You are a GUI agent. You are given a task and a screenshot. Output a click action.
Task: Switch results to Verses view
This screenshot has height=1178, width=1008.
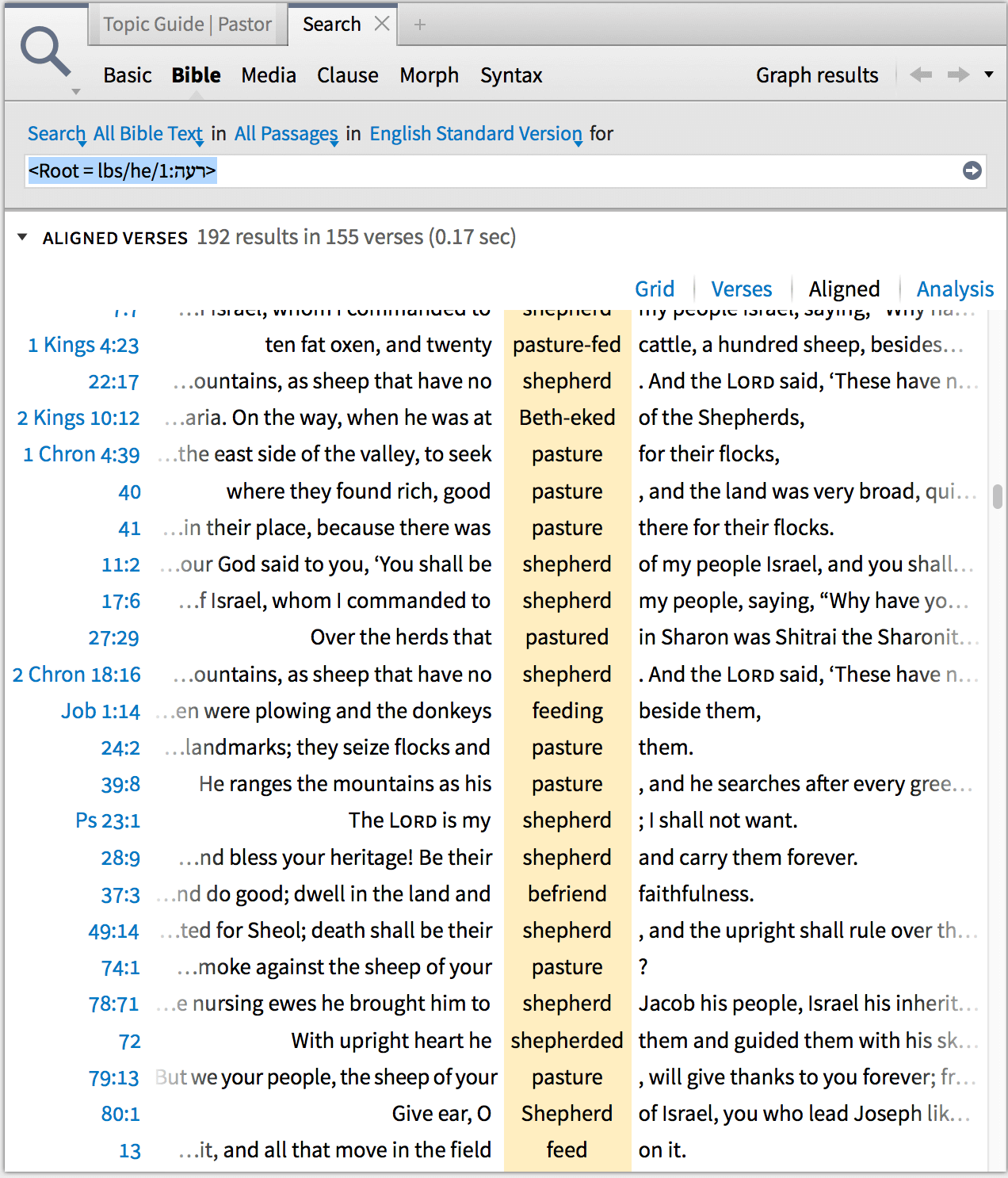[x=741, y=289]
